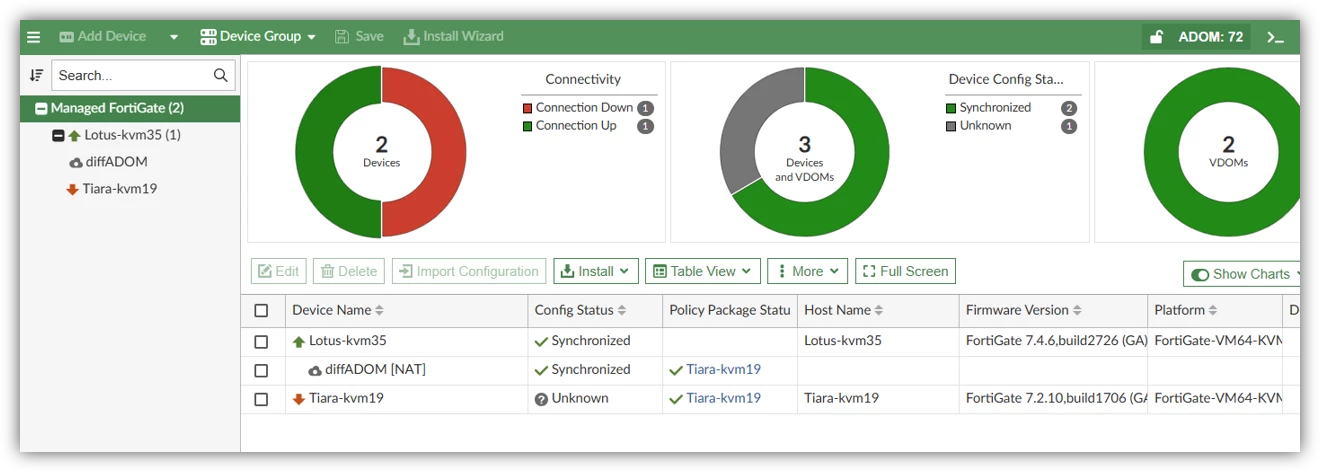The height and width of the screenshot is (472, 1320).
Task: Click the Add Device button
Action: 103,36
